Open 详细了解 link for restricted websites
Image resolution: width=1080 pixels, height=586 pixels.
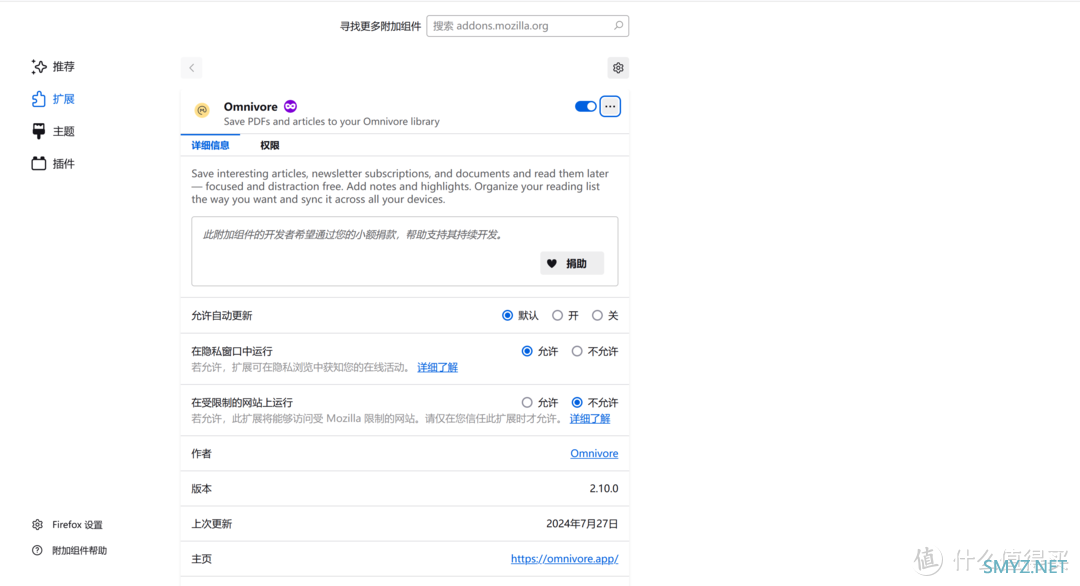(590, 418)
